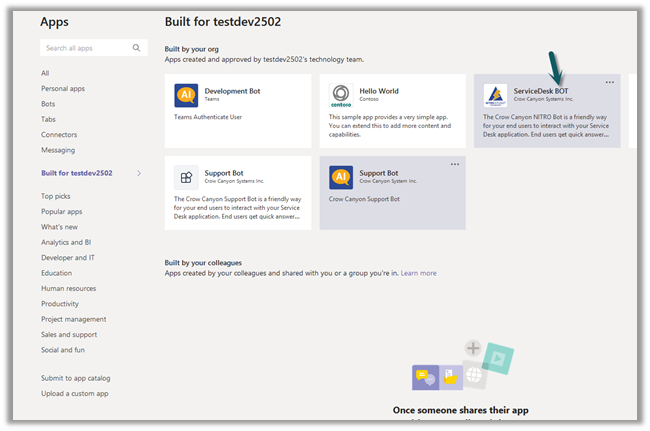This screenshot has height=431, width=650.
Task: Click the Hello World Contoso icon
Action: coord(341,95)
